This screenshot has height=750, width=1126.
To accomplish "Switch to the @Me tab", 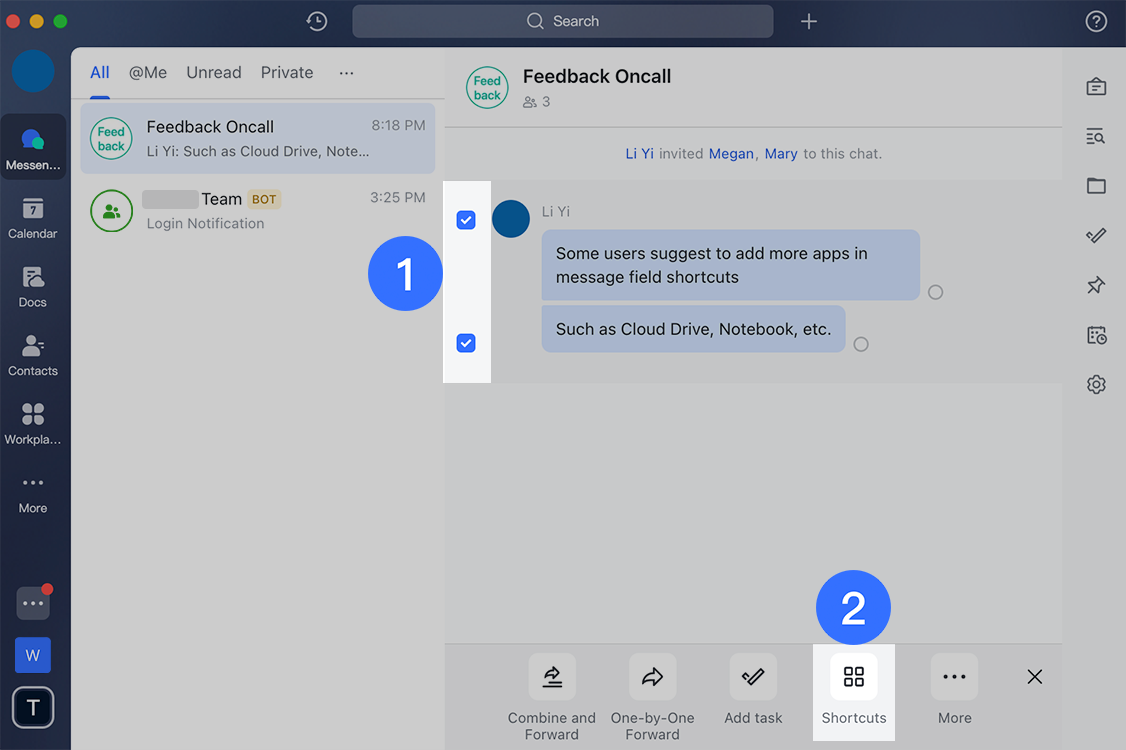I will coord(147,72).
